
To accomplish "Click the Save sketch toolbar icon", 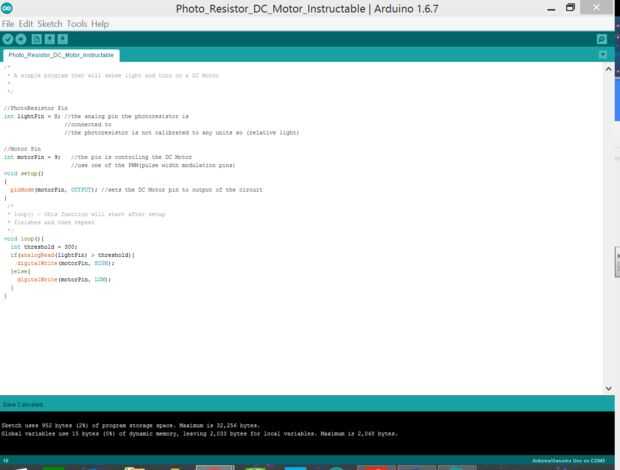I will coord(62,39).
